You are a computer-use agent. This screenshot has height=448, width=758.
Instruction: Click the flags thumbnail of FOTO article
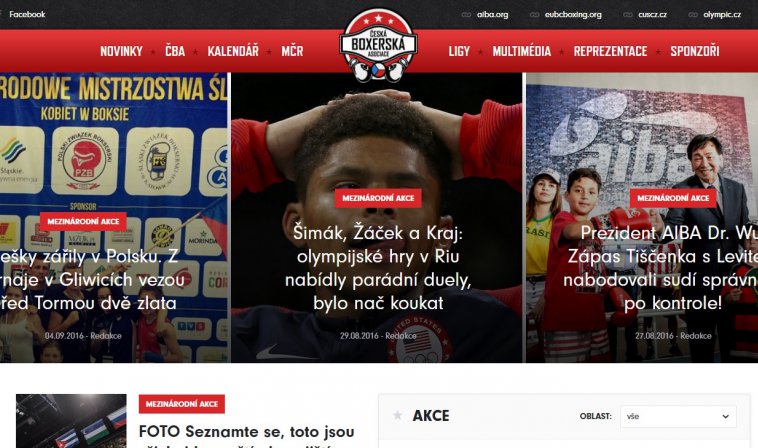71,421
